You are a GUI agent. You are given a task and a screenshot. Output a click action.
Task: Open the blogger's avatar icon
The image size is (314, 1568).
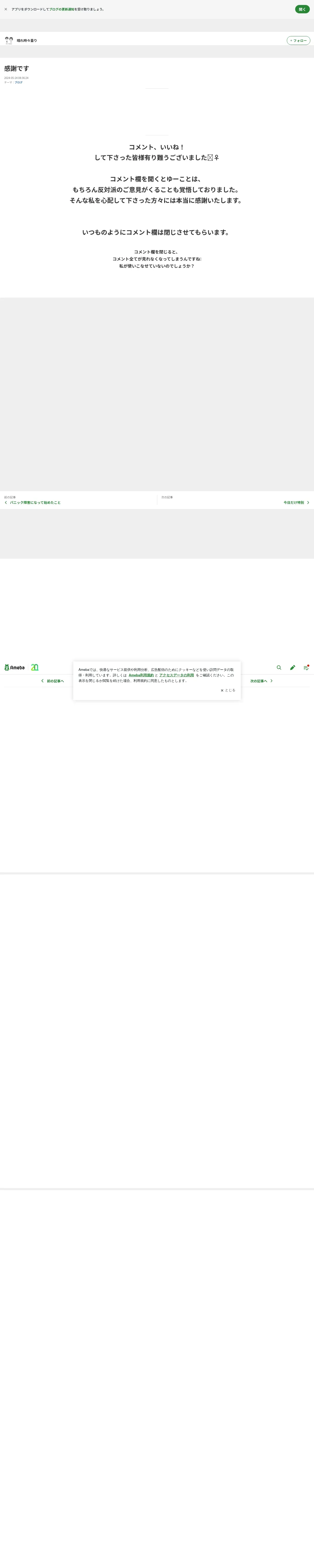(x=9, y=40)
